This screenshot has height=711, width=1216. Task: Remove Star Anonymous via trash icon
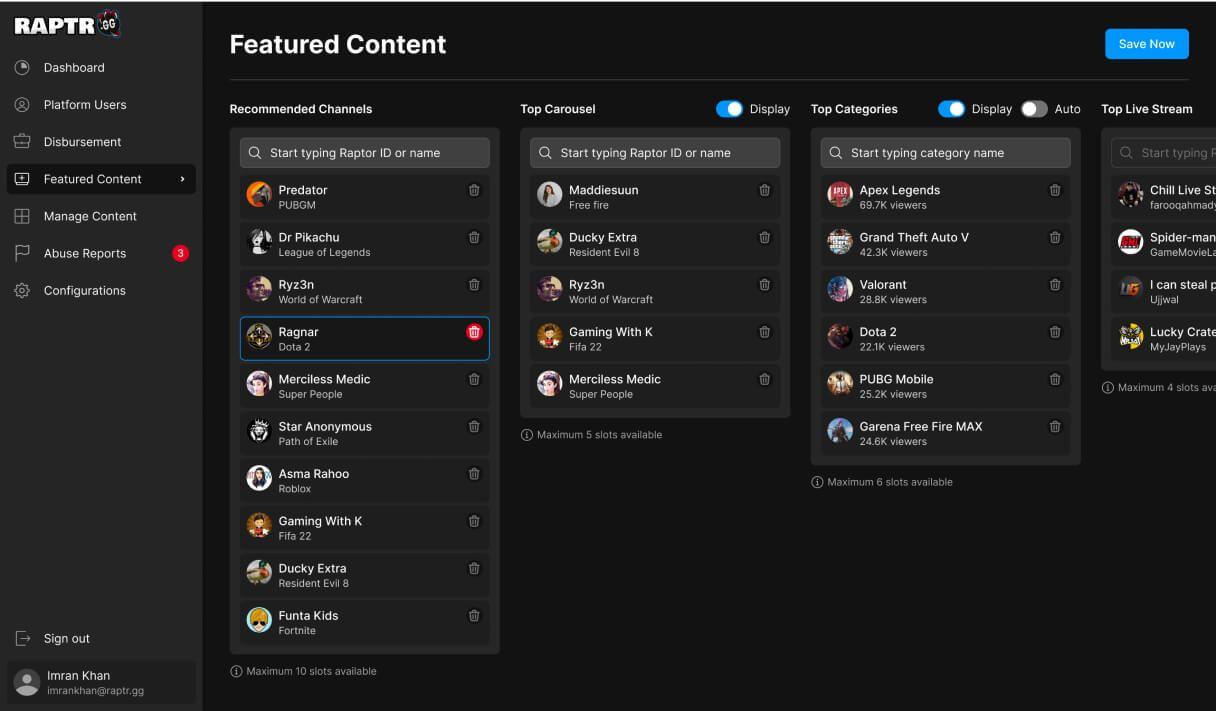coord(474,426)
